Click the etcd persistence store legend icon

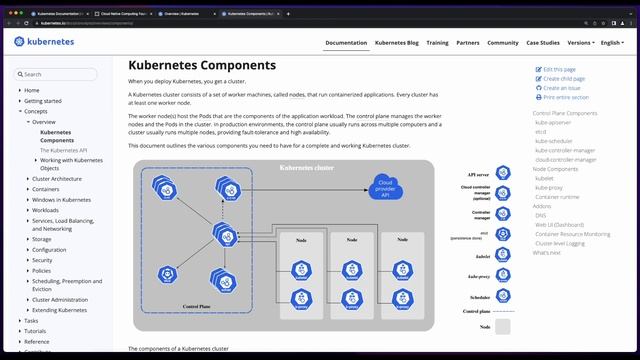pos(503,234)
